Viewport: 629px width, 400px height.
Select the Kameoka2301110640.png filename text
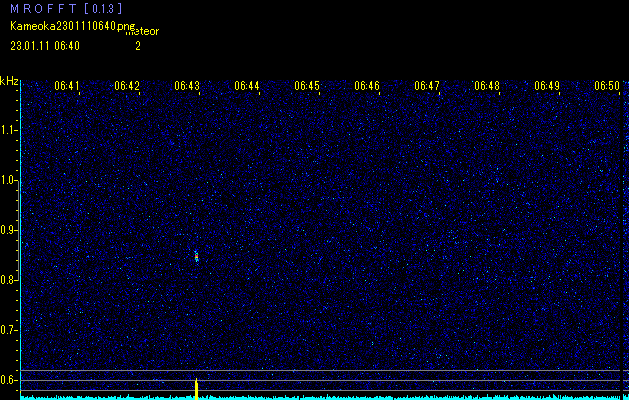73,26
